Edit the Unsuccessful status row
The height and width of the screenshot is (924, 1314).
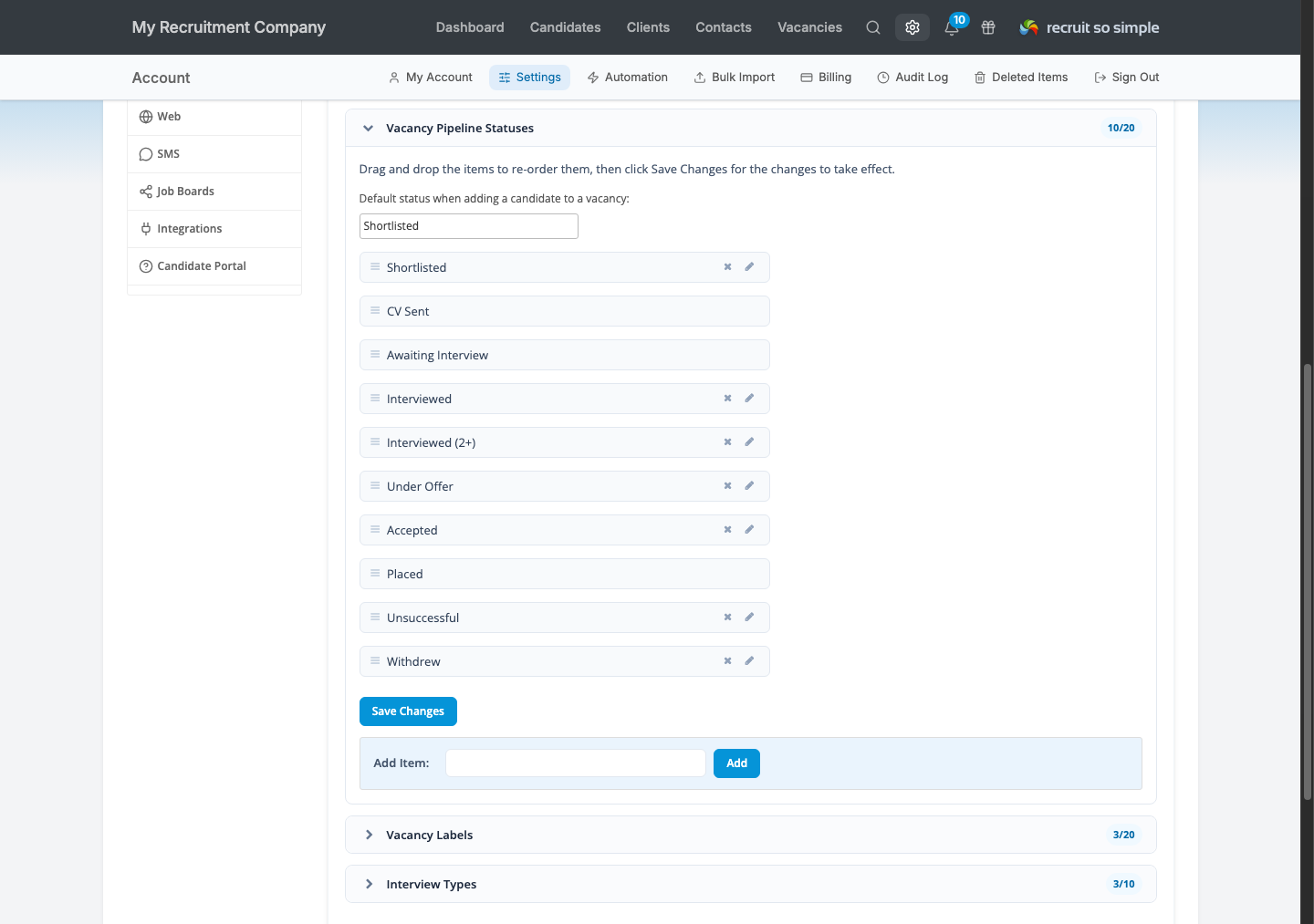(749, 618)
